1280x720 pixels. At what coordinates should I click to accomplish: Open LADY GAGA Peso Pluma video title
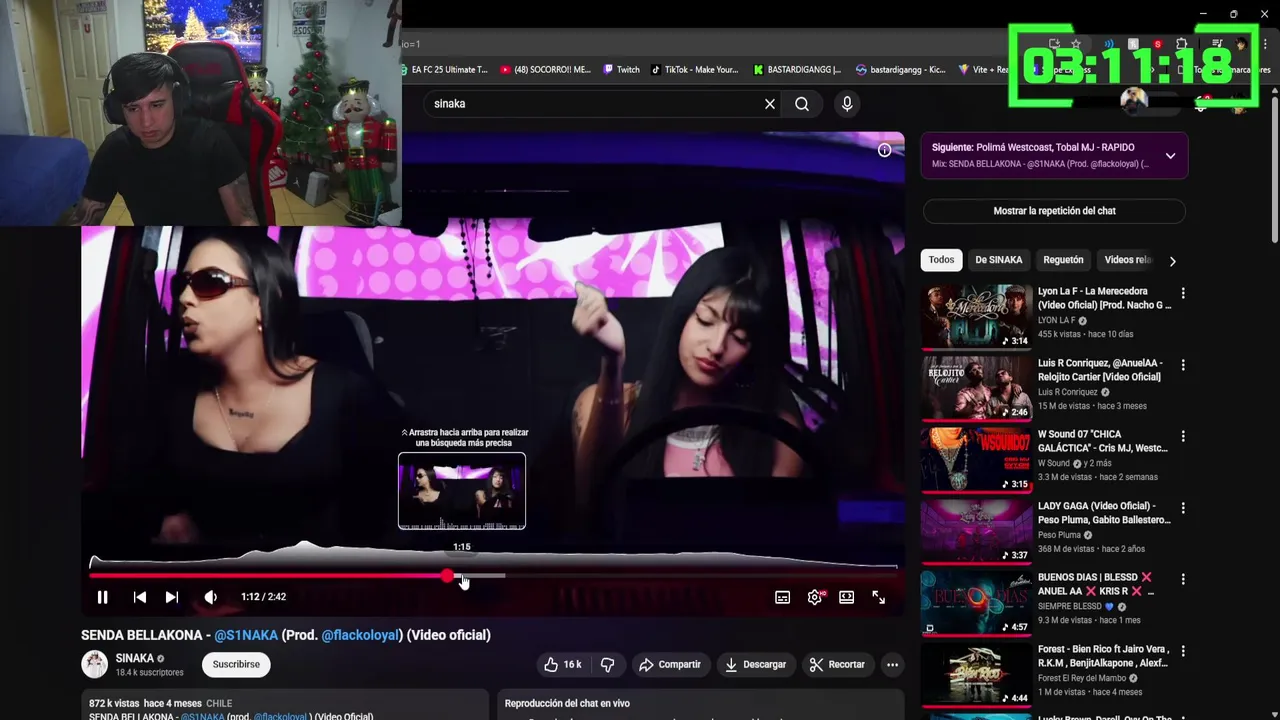(x=1104, y=513)
